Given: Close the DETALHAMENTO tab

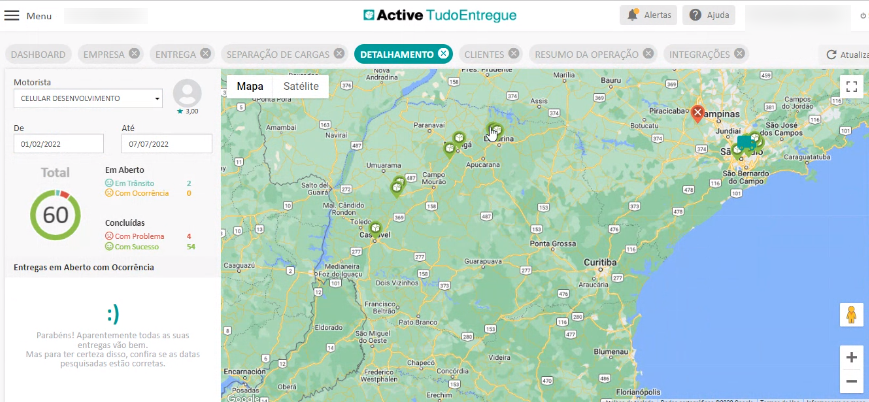Looking at the screenshot, I should [443, 54].
